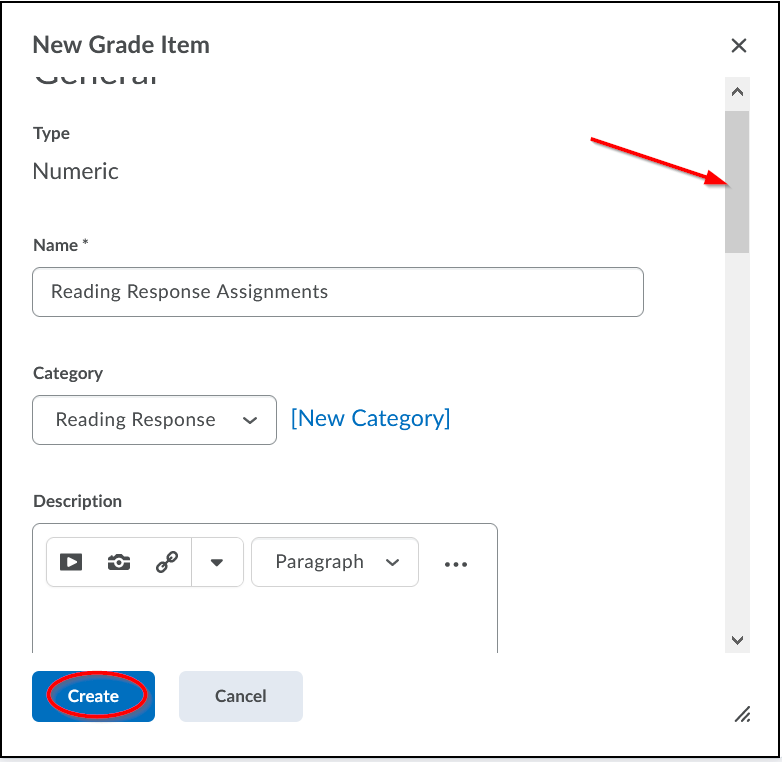Click the Insert Stuff video icon

[71, 562]
